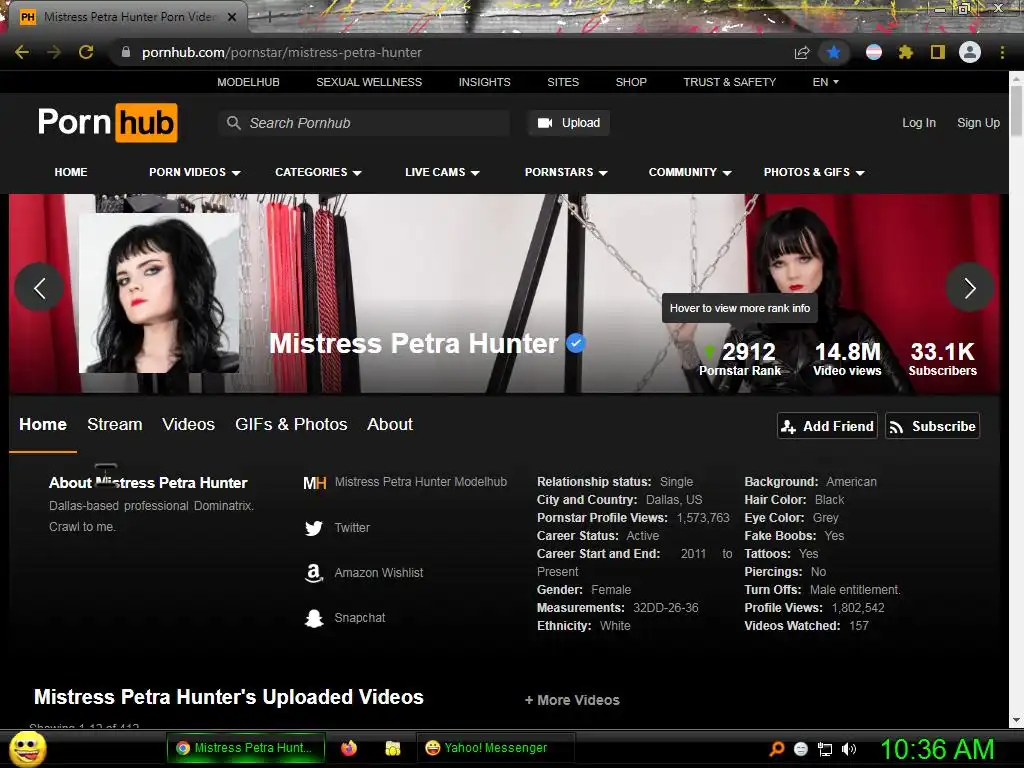Click the share page icon in address bar
This screenshot has width=1024, height=768.
pyautogui.click(x=801, y=53)
